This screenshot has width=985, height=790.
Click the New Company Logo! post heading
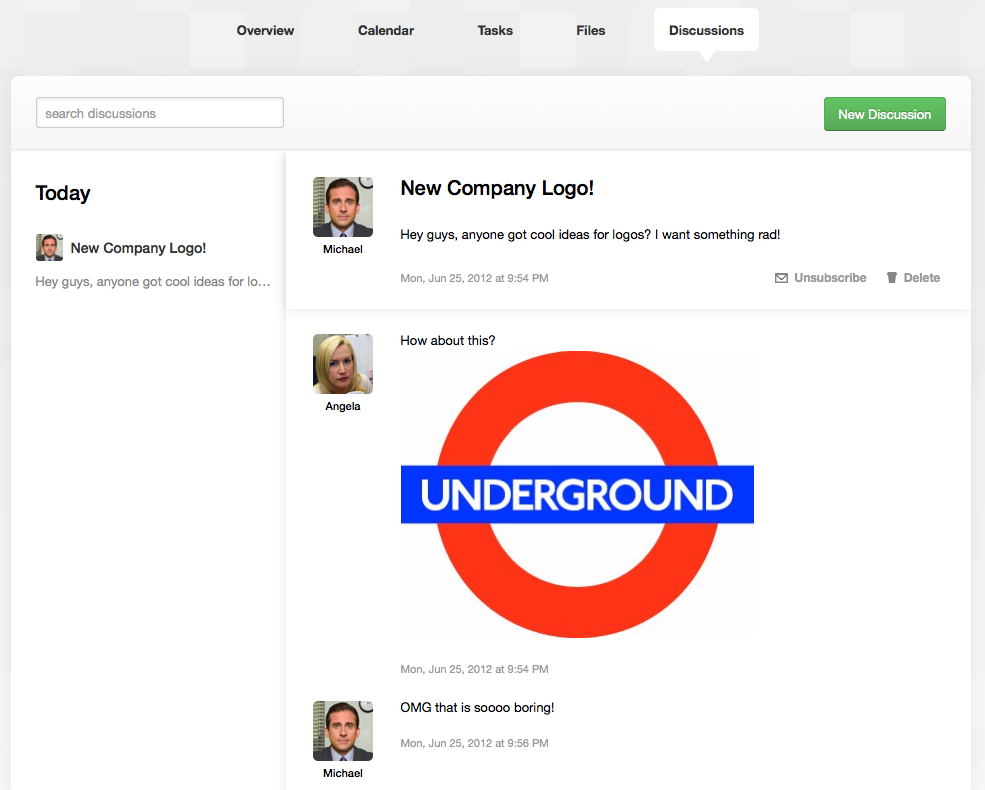coord(497,188)
